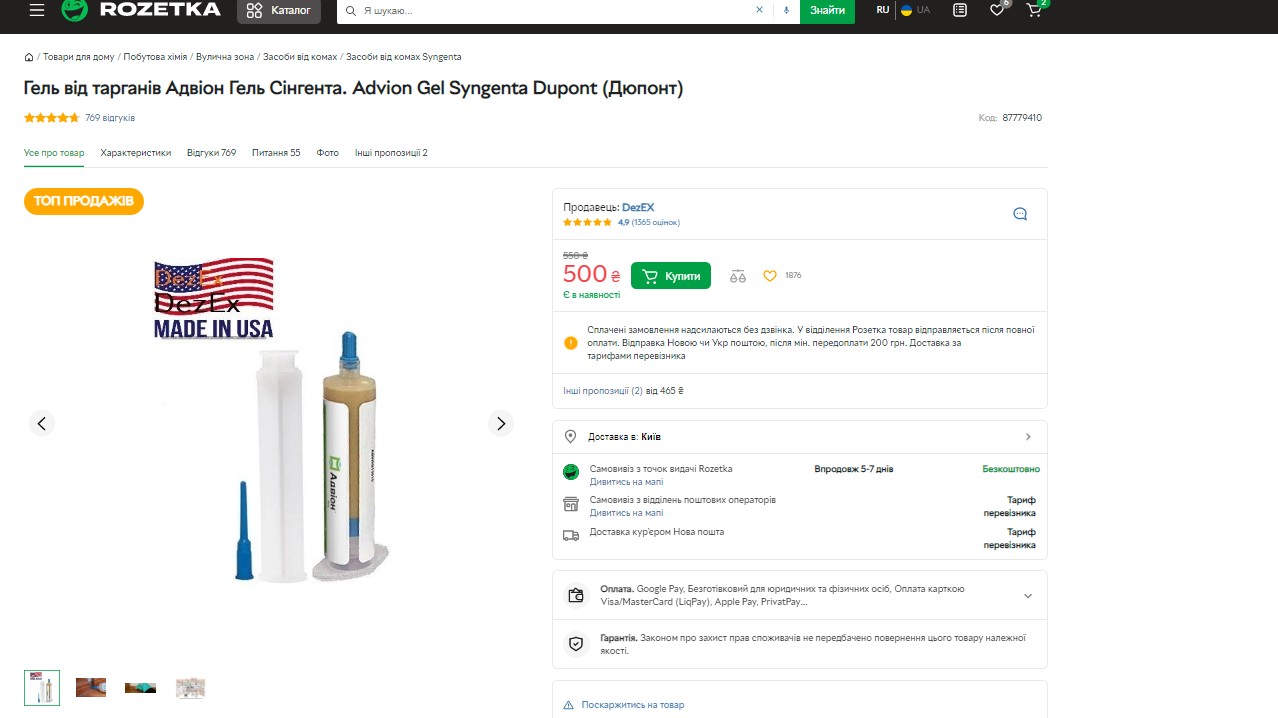Screen dimensions: 1278x718
Task: Switch to 'Інші пропозиції 2' tab
Action: point(391,153)
